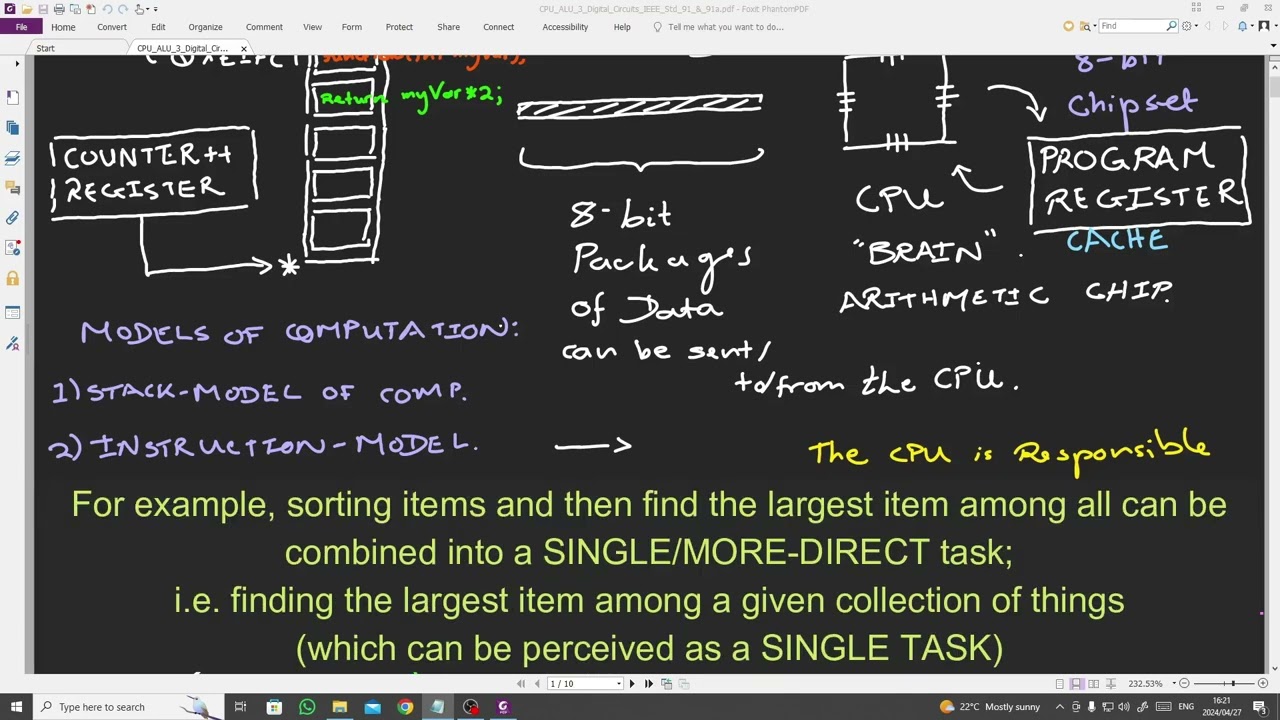Open the Accessibility ribbon tab

click(x=565, y=27)
